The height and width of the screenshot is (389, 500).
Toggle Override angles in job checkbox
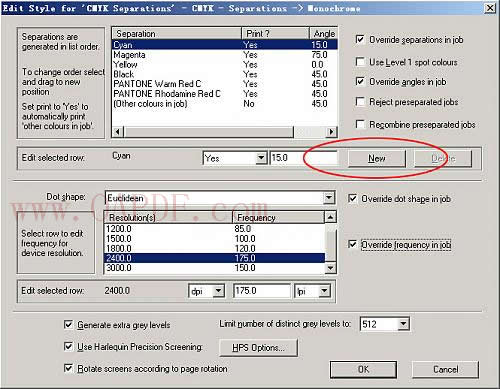(x=360, y=81)
